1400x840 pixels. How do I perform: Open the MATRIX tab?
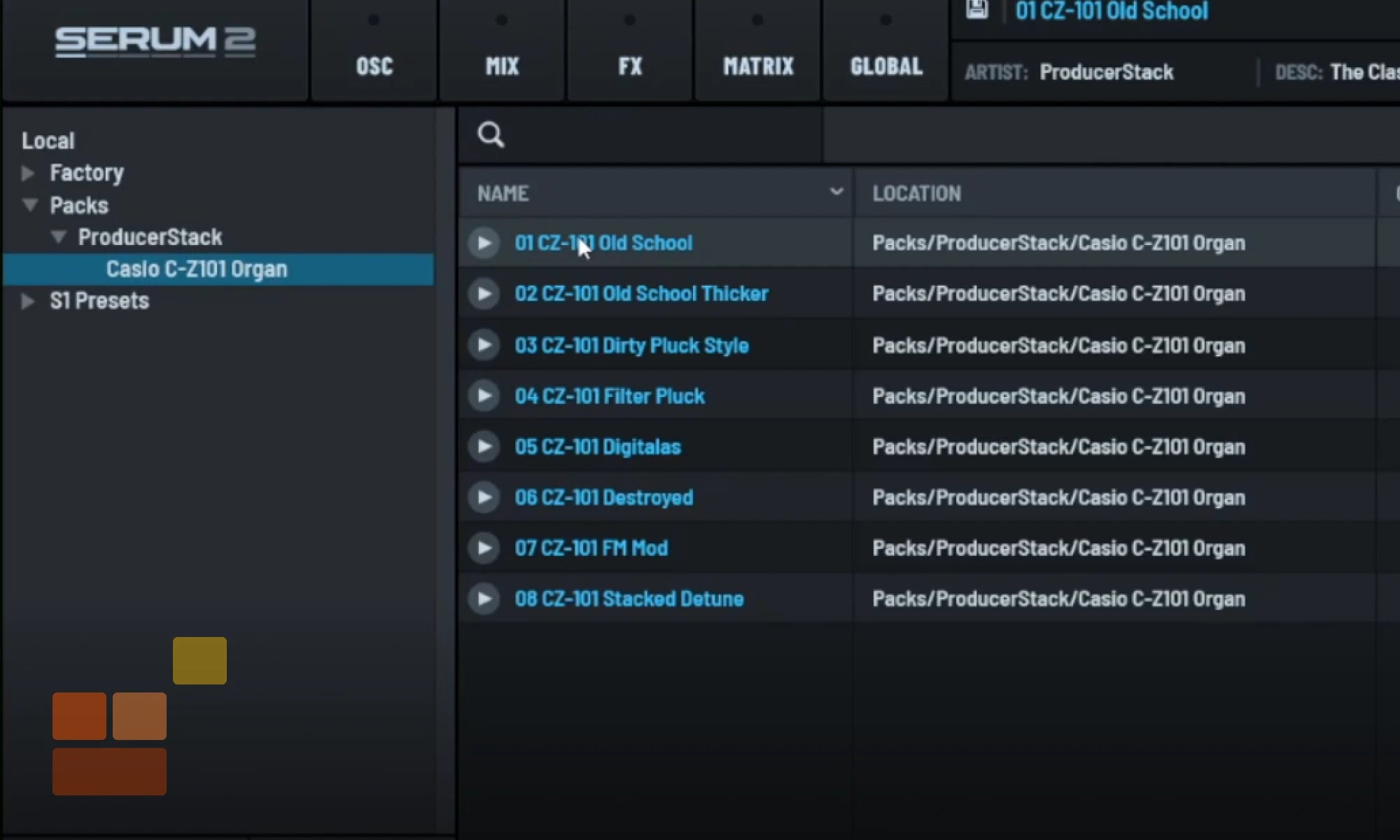pos(758,66)
